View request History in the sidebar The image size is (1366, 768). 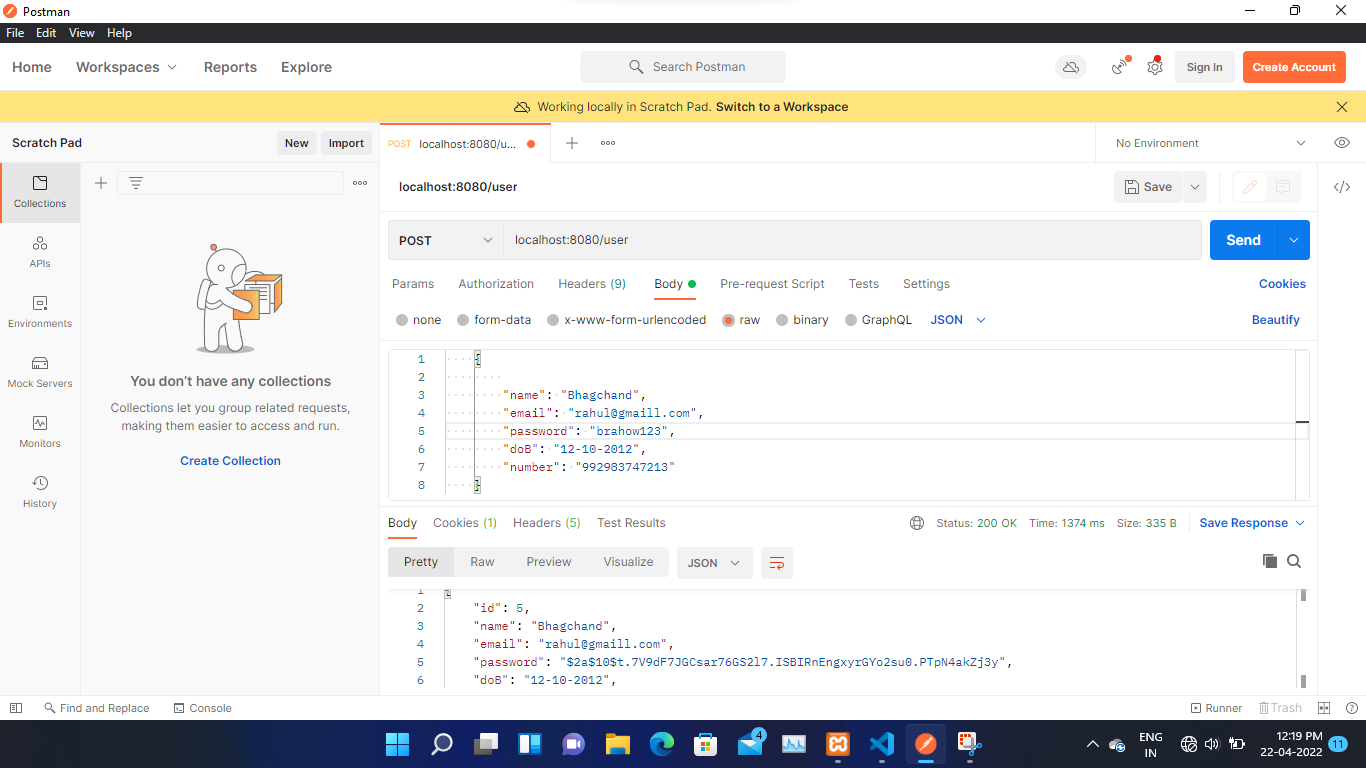(39, 492)
